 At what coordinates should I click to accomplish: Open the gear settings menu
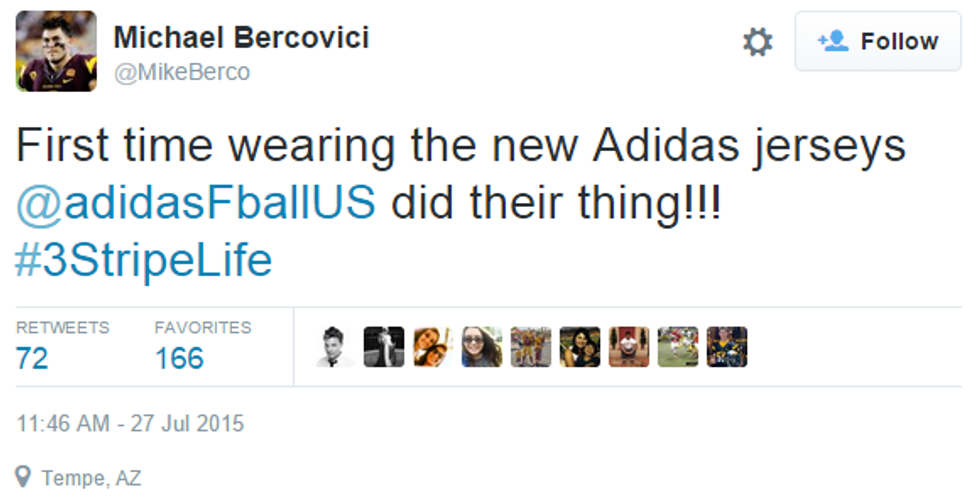coord(757,42)
